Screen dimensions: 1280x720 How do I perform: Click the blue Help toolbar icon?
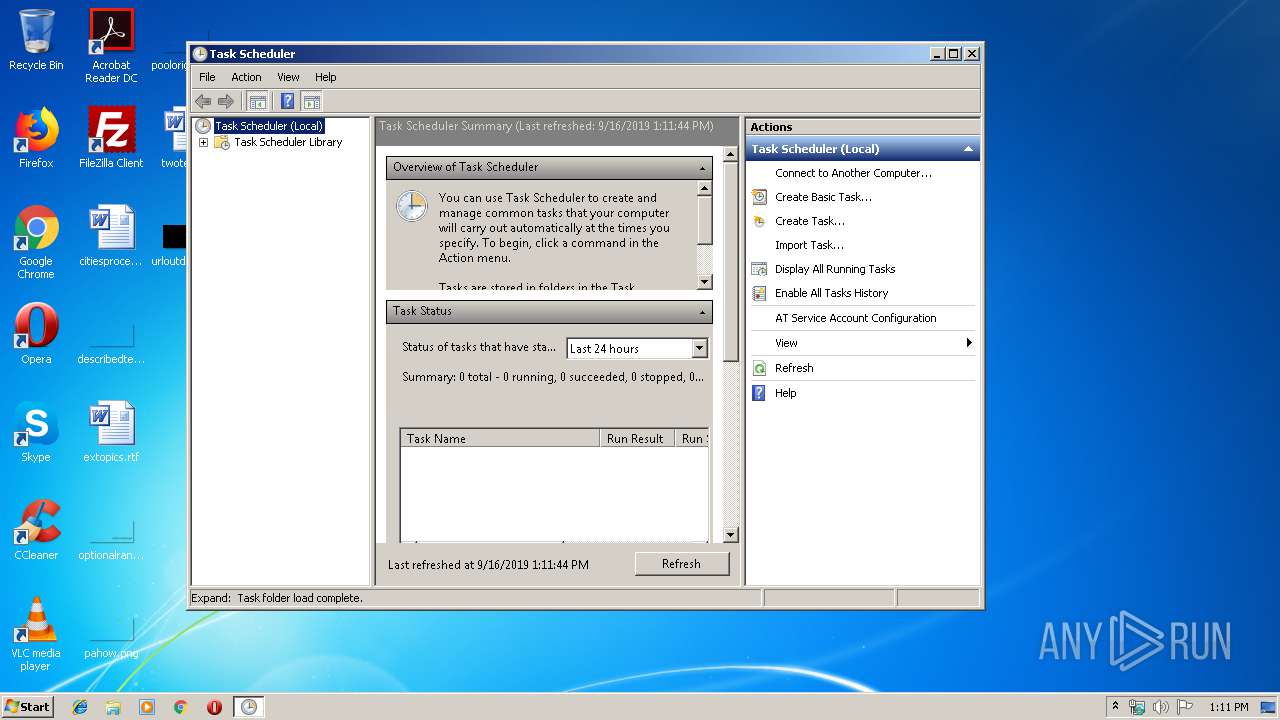point(288,101)
